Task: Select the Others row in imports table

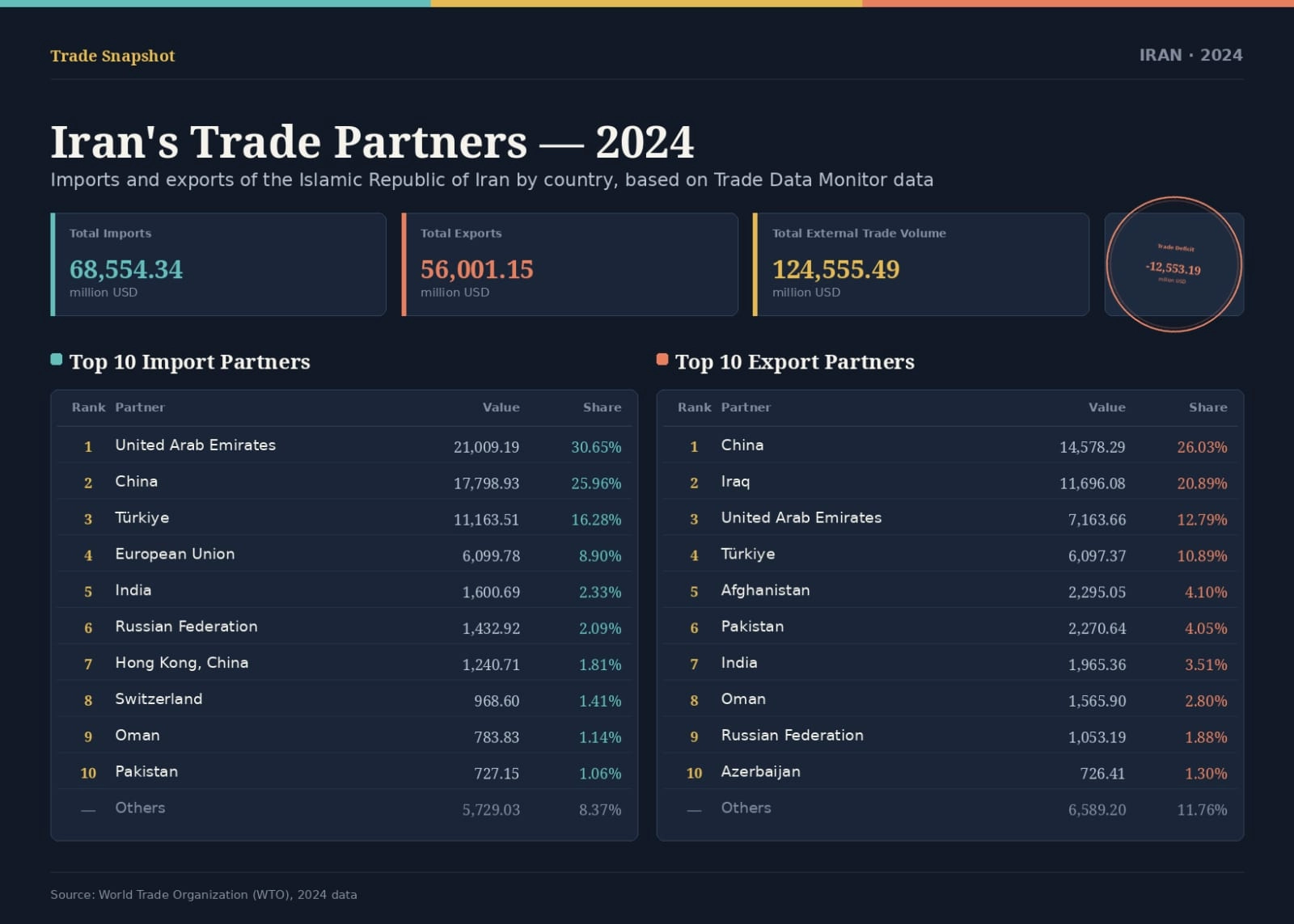Action: point(345,808)
